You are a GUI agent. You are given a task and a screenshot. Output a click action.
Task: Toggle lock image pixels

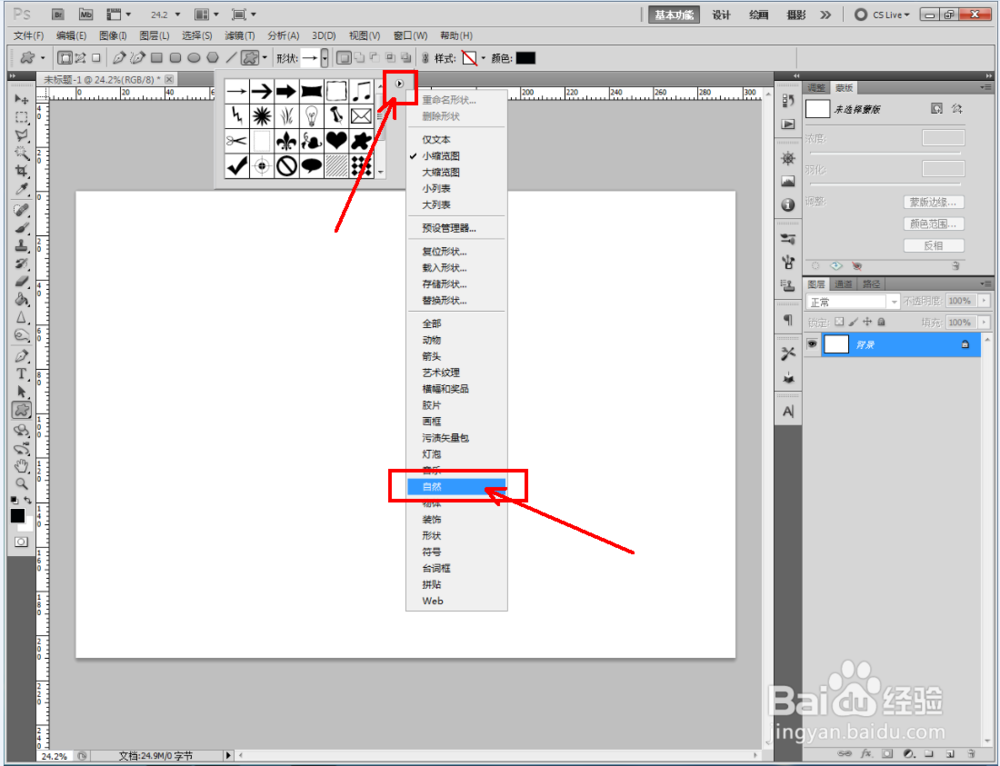point(853,322)
